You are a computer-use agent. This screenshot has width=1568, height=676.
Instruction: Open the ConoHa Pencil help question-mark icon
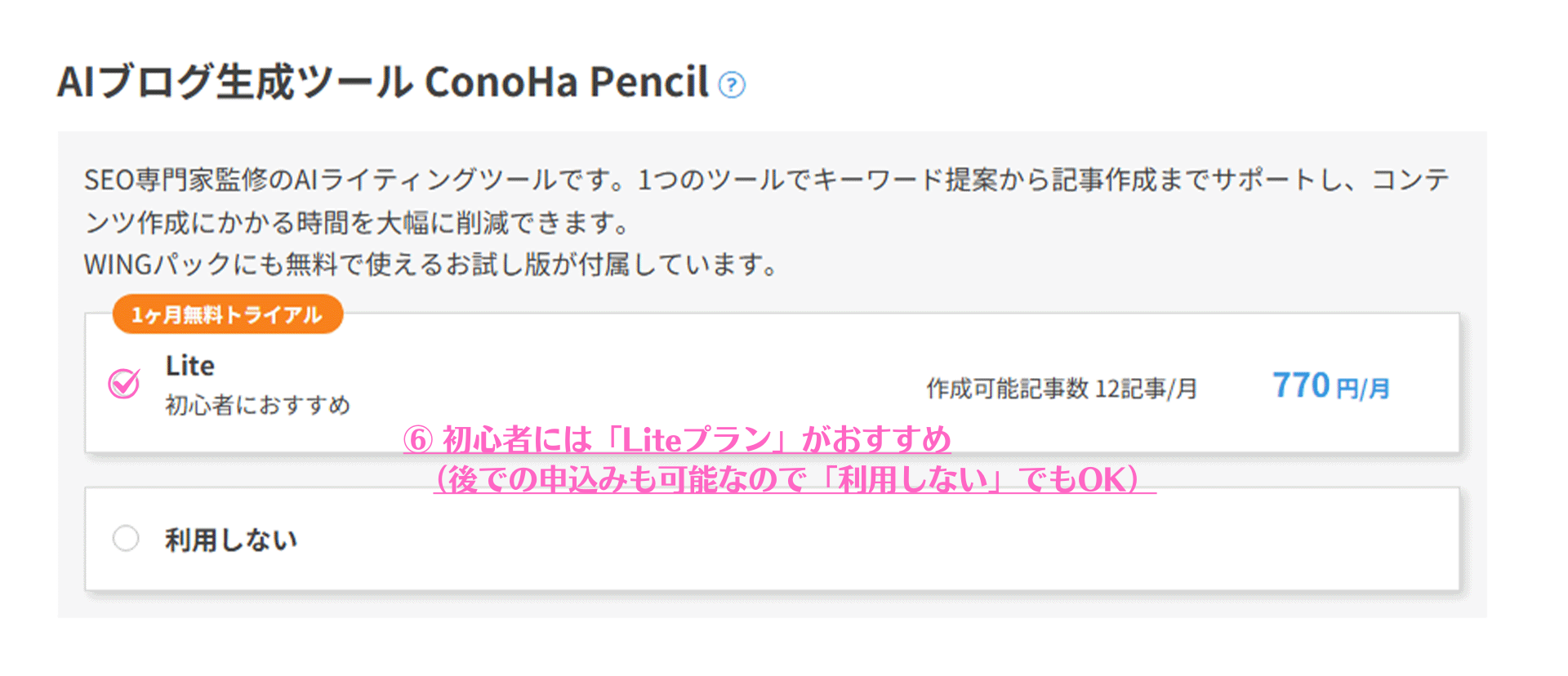[x=731, y=85]
